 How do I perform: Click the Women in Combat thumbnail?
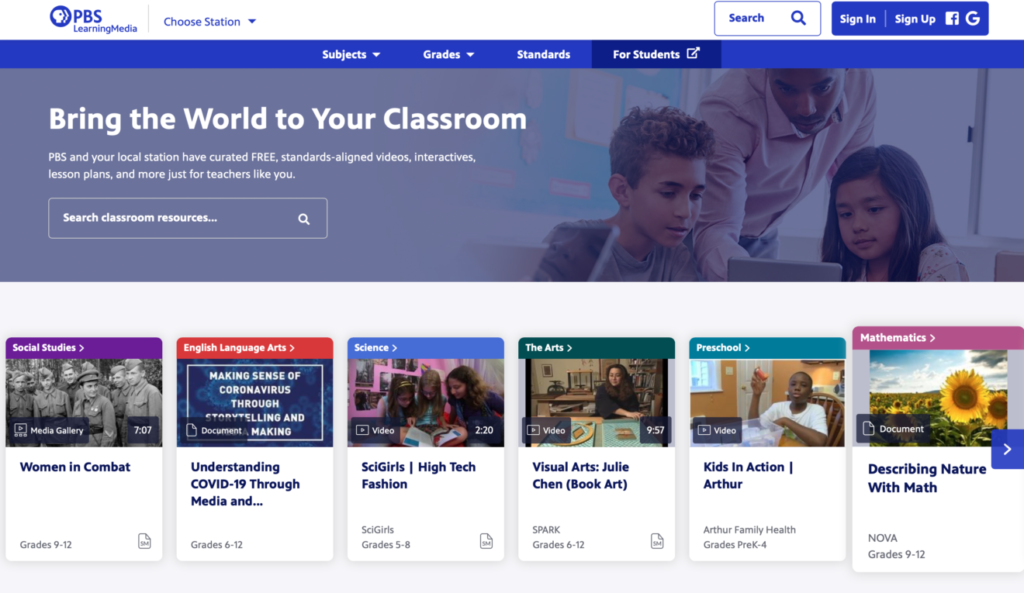pos(84,402)
